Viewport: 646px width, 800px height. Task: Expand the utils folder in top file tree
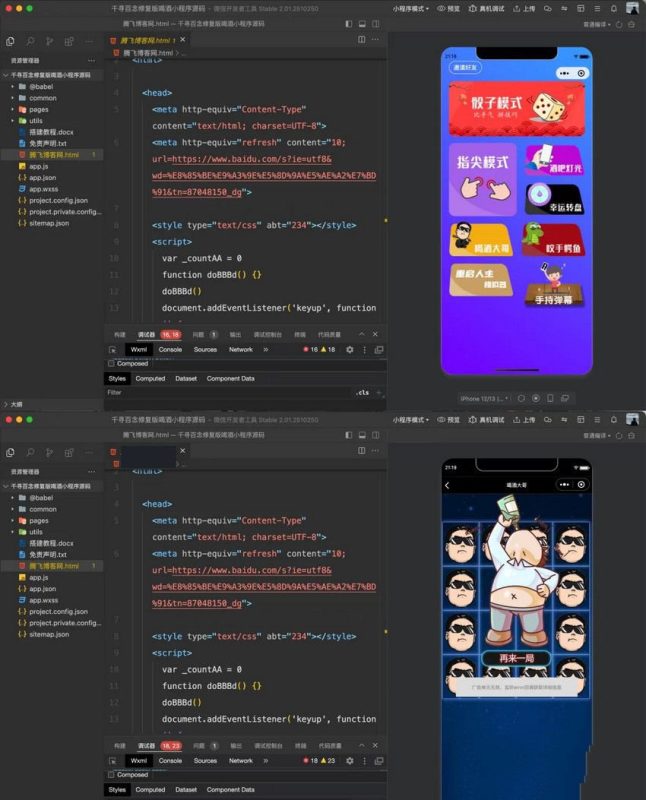coord(35,120)
